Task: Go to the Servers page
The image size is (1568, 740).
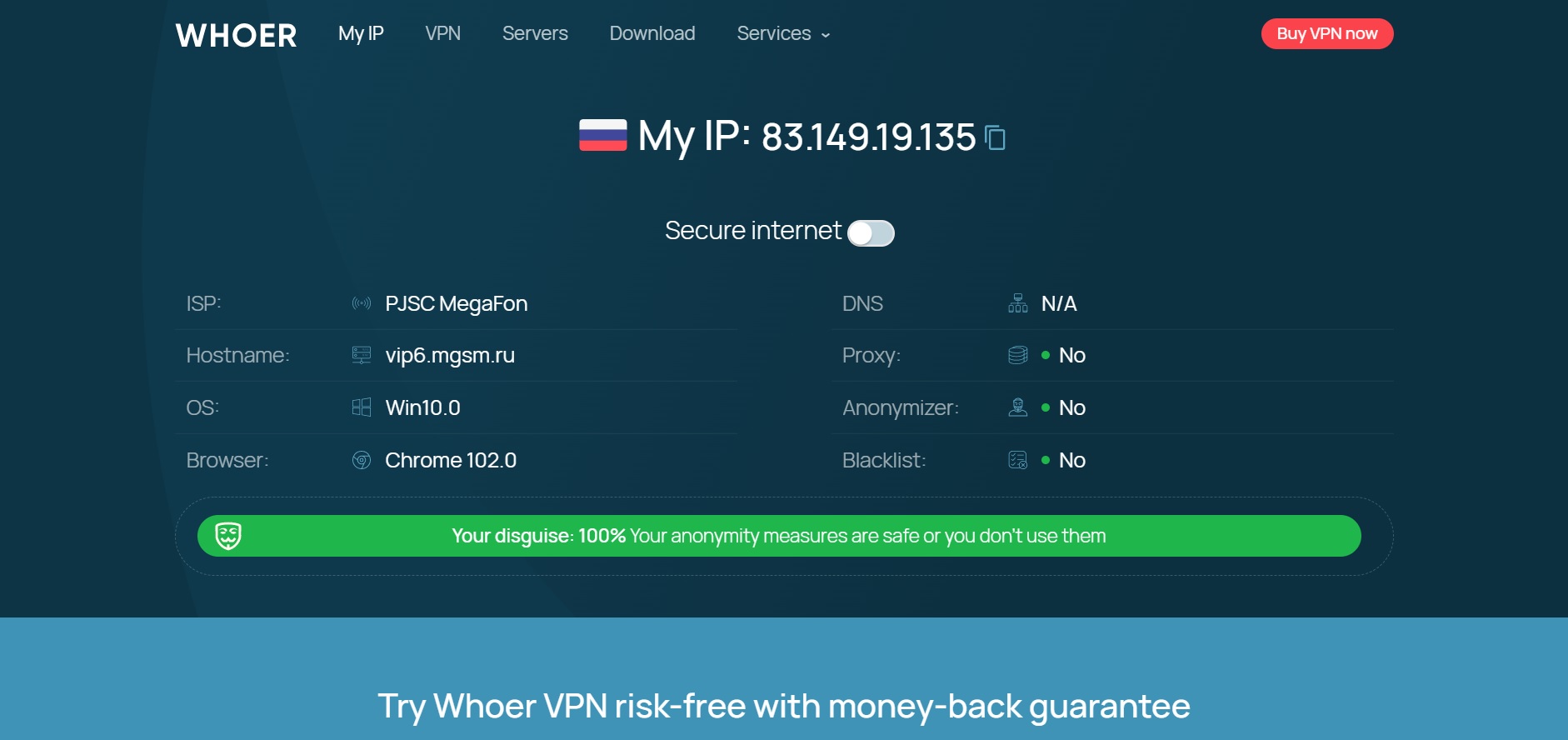Action: coord(535,33)
